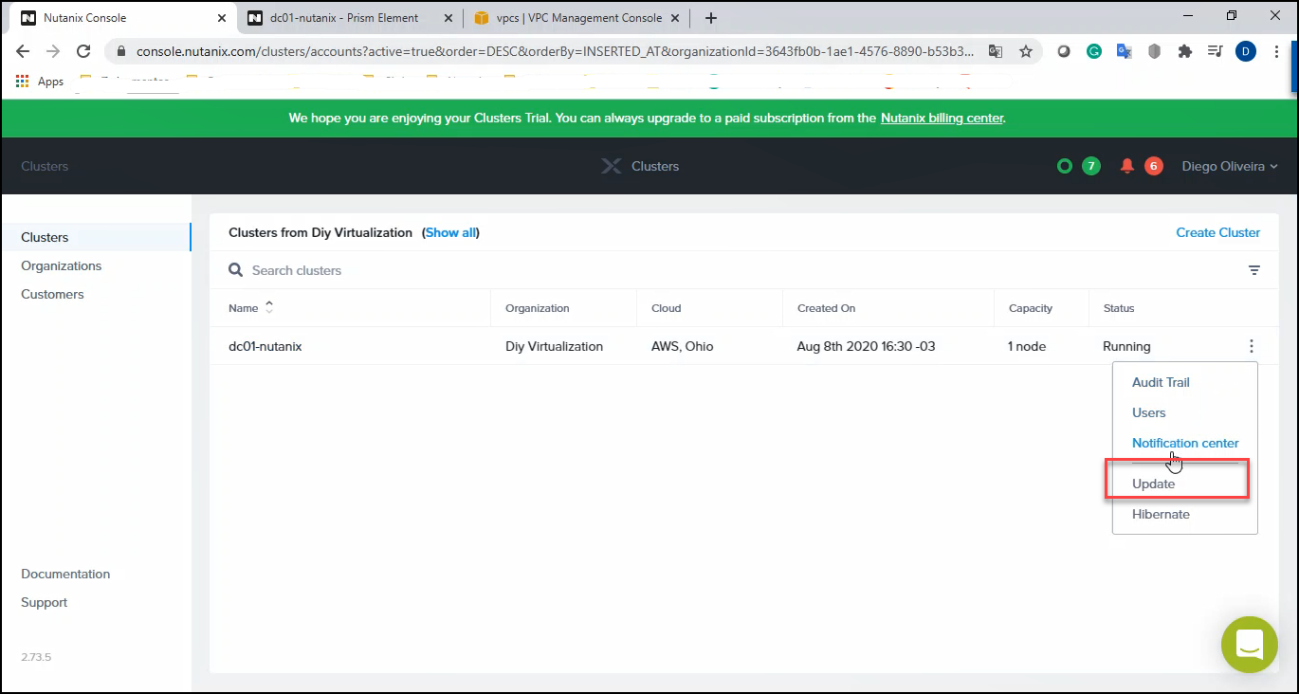Viewport: 1299px width, 694px height.
Task: Click the Create Cluster link
Action: click(x=1217, y=232)
